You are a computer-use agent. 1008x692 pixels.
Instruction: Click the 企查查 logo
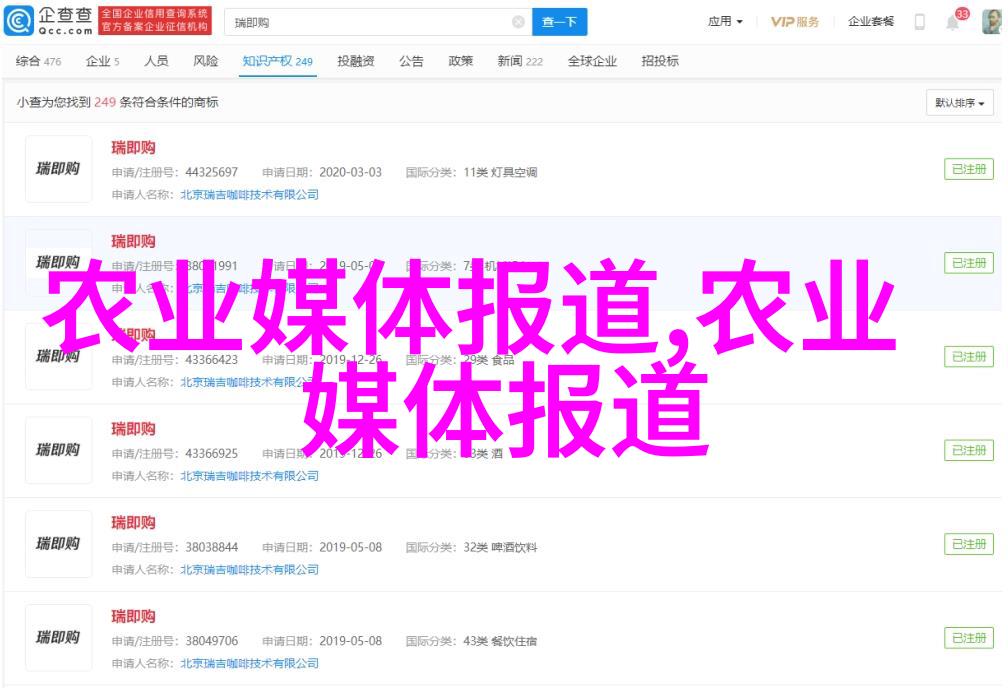[x=49, y=21]
